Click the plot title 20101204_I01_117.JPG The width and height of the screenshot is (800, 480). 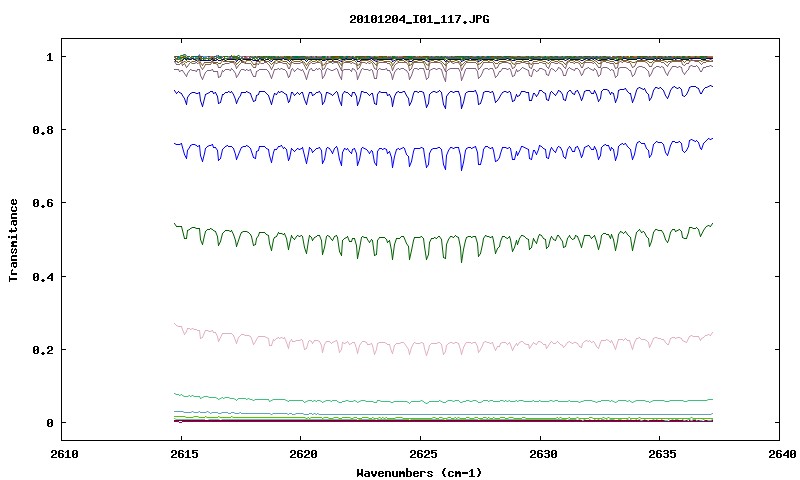[419, 19]
